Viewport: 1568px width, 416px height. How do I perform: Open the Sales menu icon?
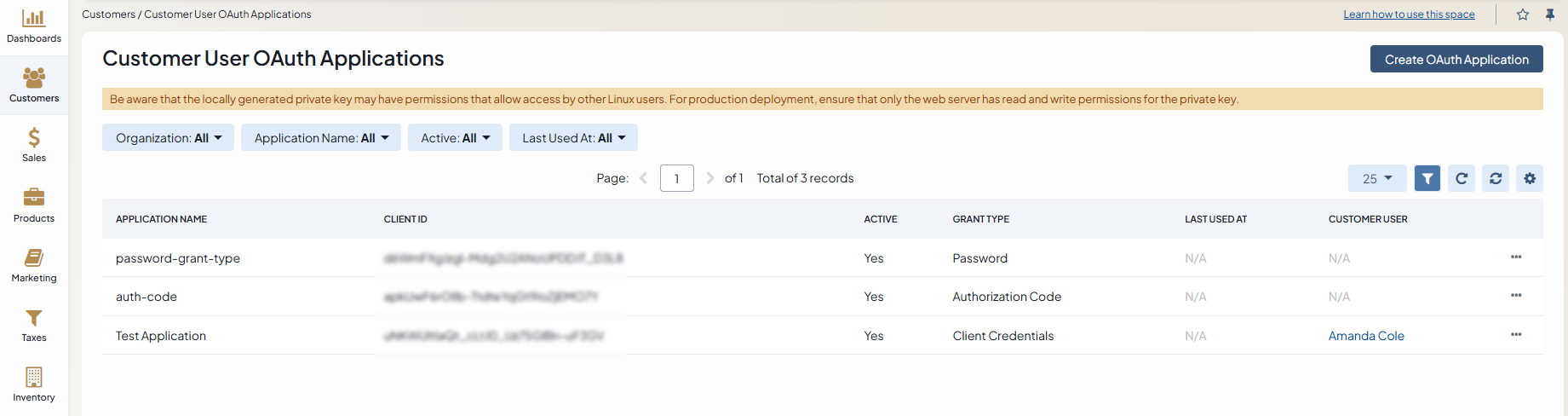[34, 145]
